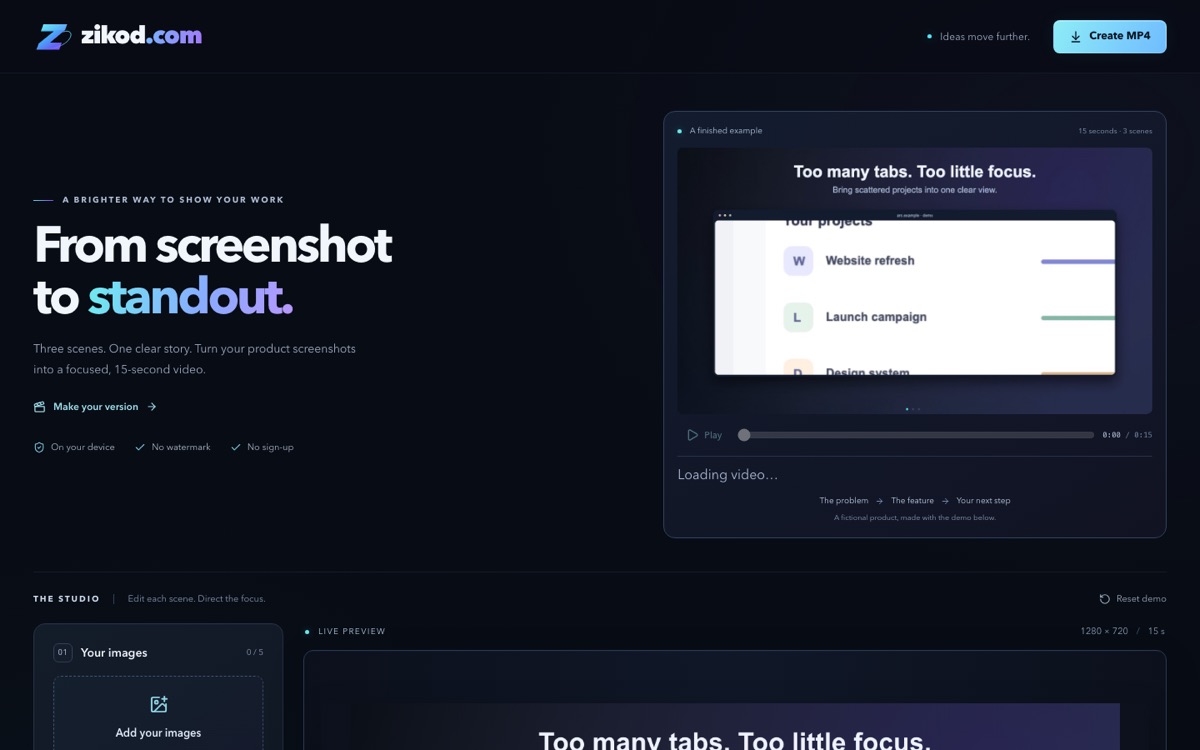
Task: Click the clapperboard icon beside Make your version
Action: click(x=39, y=407)
